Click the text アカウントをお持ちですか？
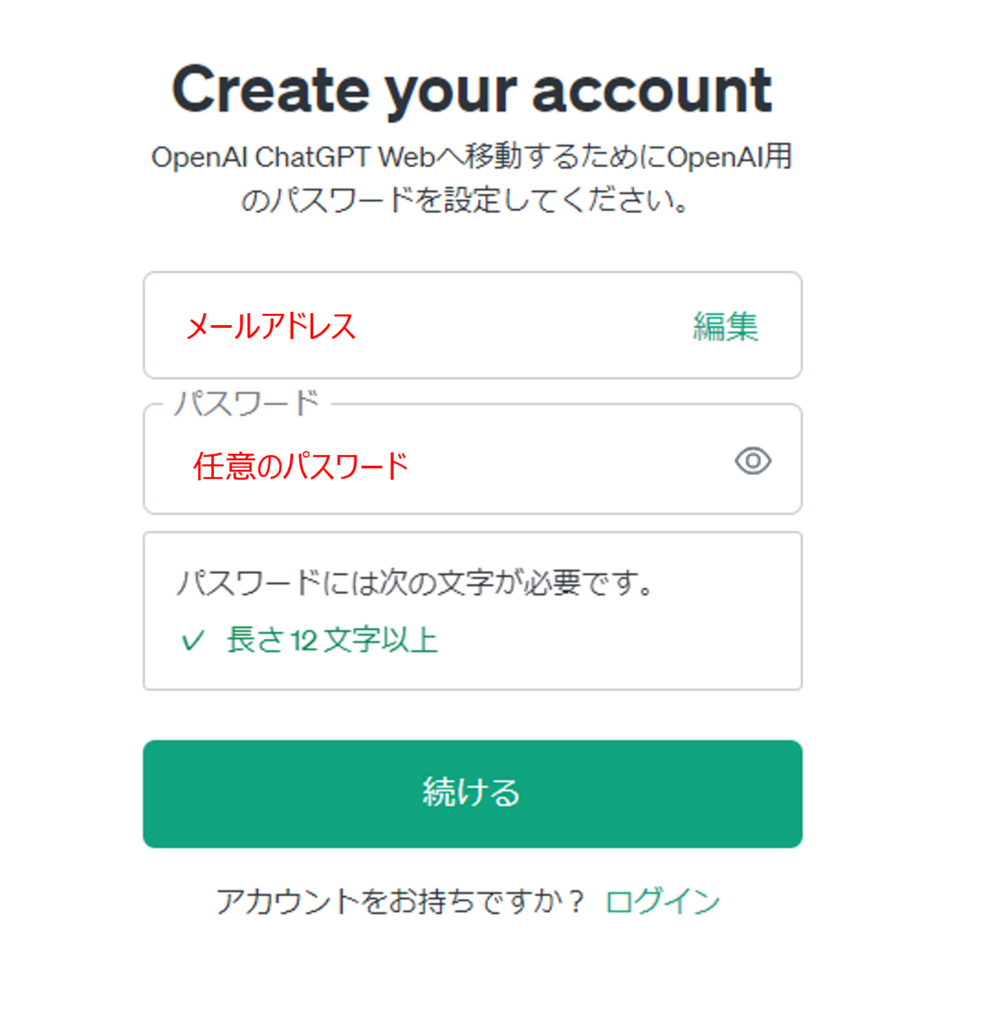The height and width of the screenshot is (1024, 1008). click(x=398, y=901)
